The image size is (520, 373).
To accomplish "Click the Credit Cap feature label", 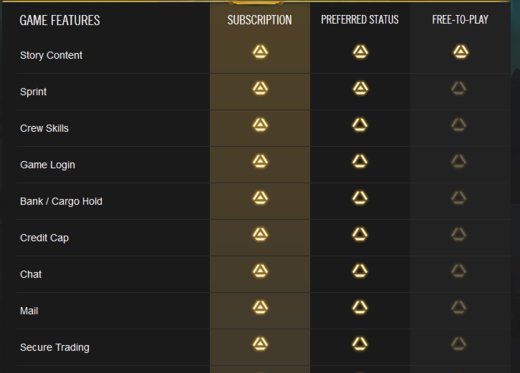I will [44, 238].
